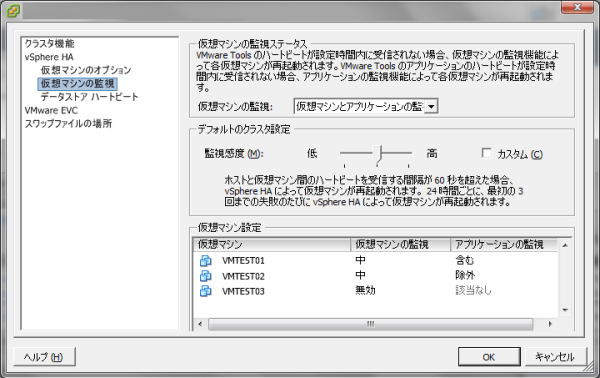Click the horizontal scrollbar left arrow
The height and width of the screenshot is (378, 600).
(200, 324)
